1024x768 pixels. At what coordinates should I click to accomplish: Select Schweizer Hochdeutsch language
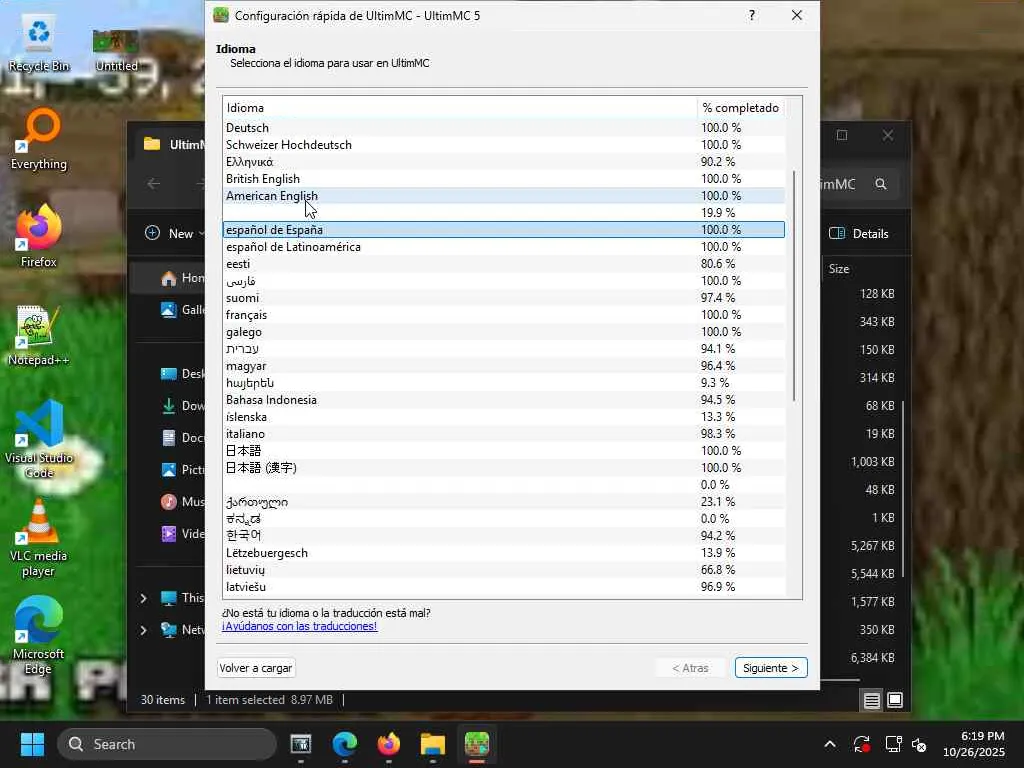pyautogui.click(x=504, y=144)
